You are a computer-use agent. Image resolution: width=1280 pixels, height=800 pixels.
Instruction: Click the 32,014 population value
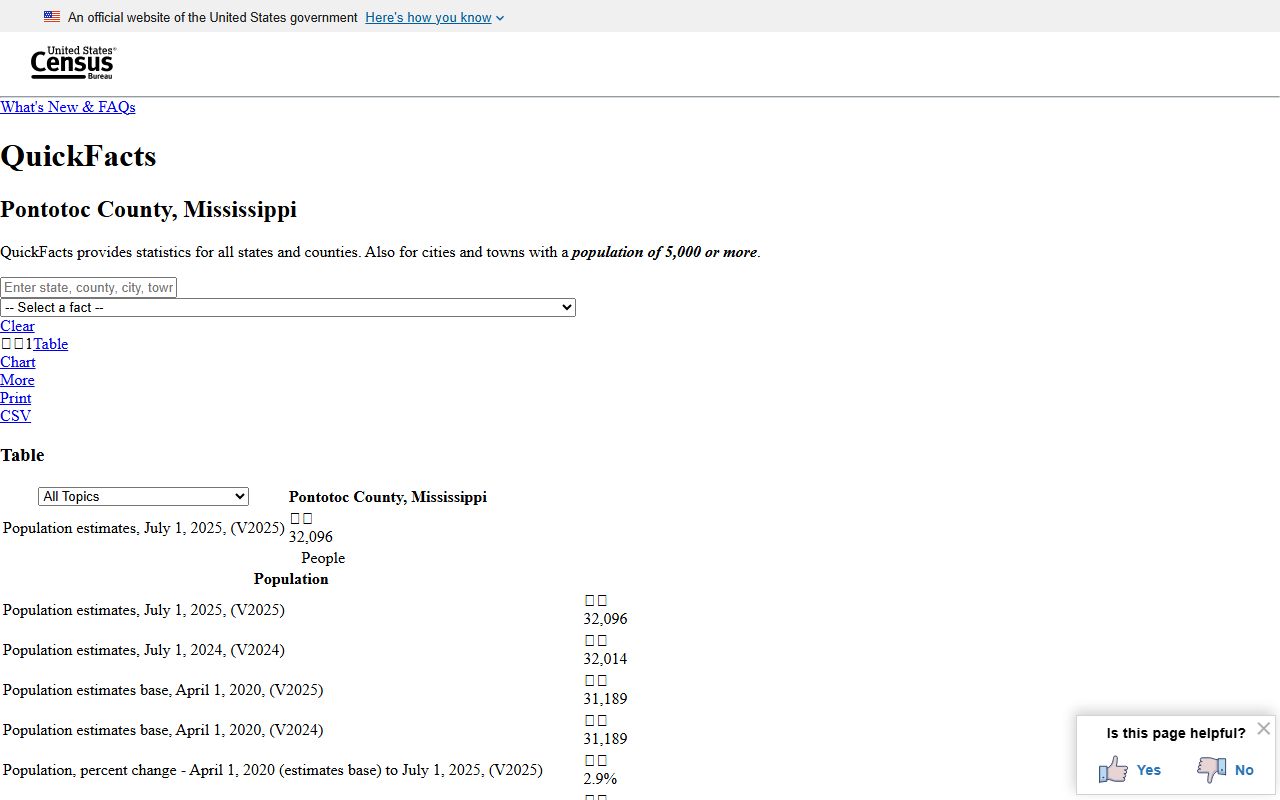point(606,659)
